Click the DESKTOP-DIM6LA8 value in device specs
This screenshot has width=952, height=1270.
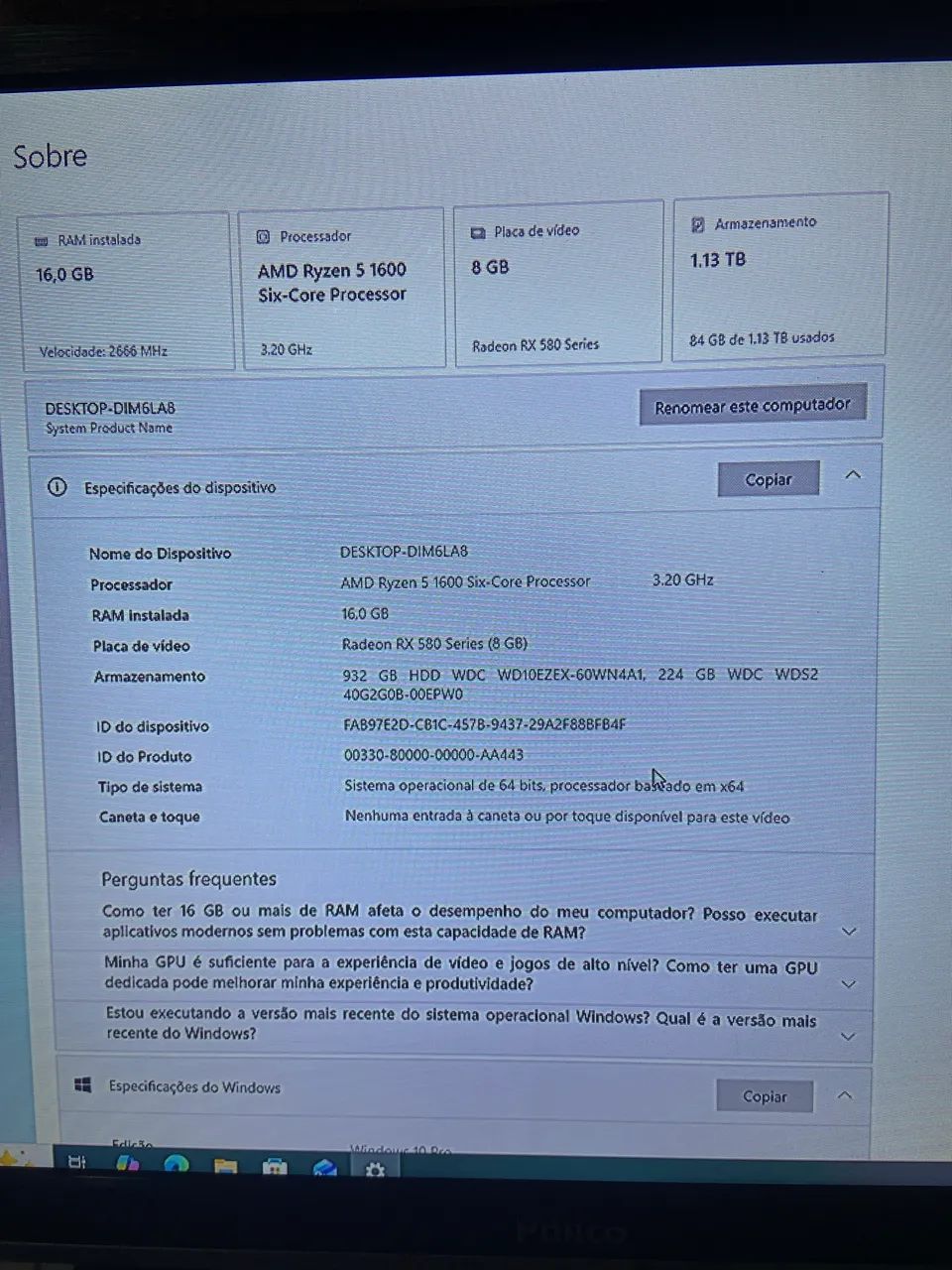click(x=404, y=551)
